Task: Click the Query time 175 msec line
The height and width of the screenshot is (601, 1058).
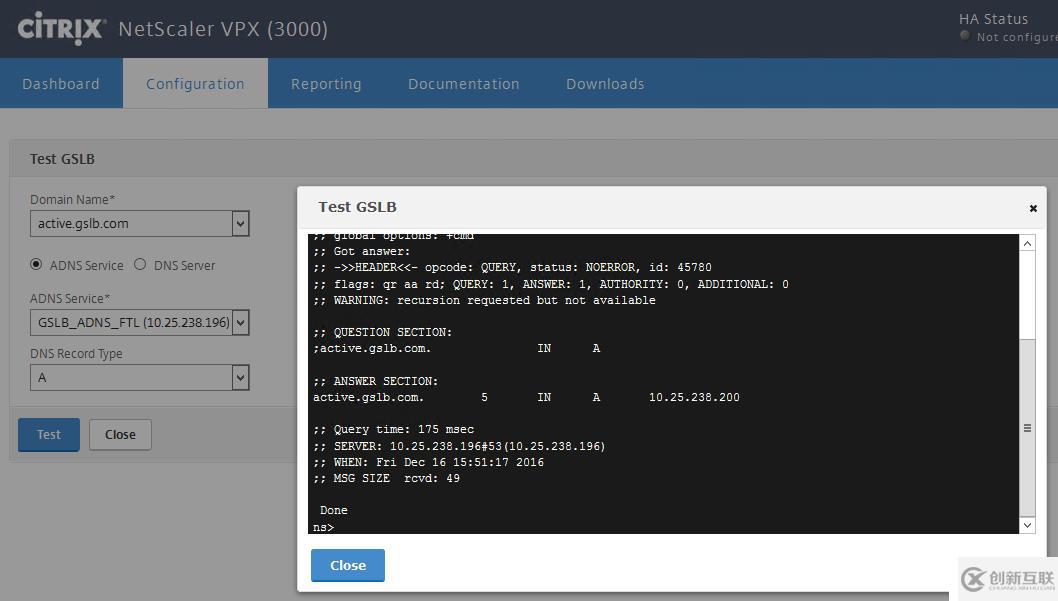Action: tap(393, 430)
